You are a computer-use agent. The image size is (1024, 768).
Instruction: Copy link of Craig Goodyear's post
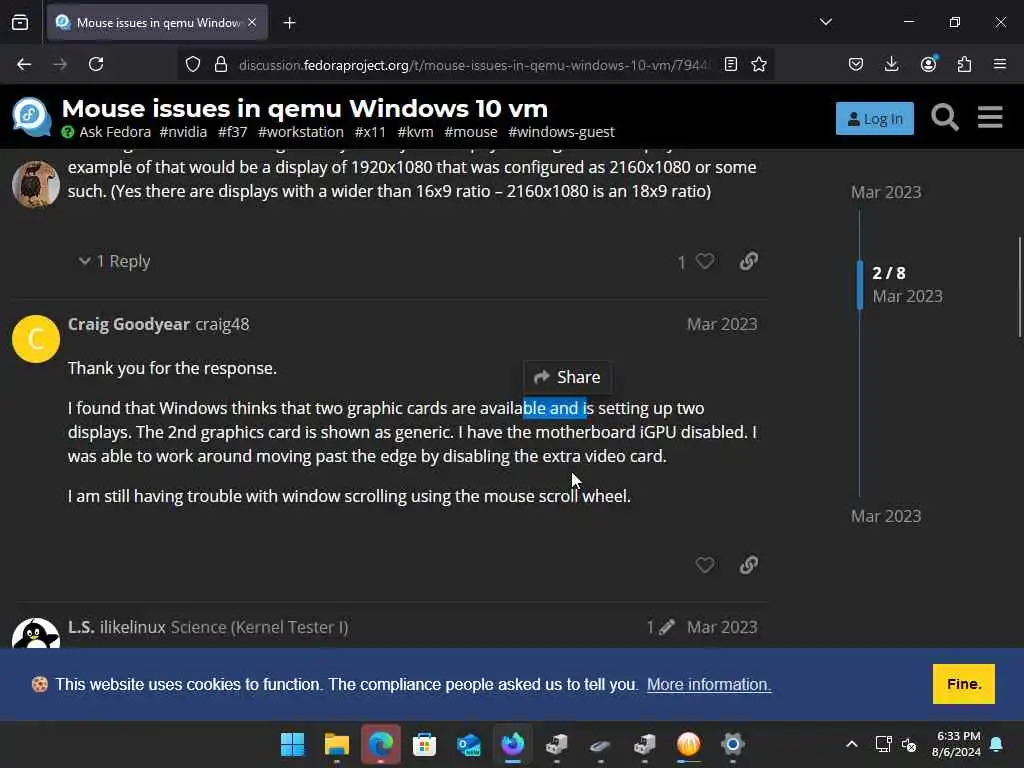coord(748,565)
